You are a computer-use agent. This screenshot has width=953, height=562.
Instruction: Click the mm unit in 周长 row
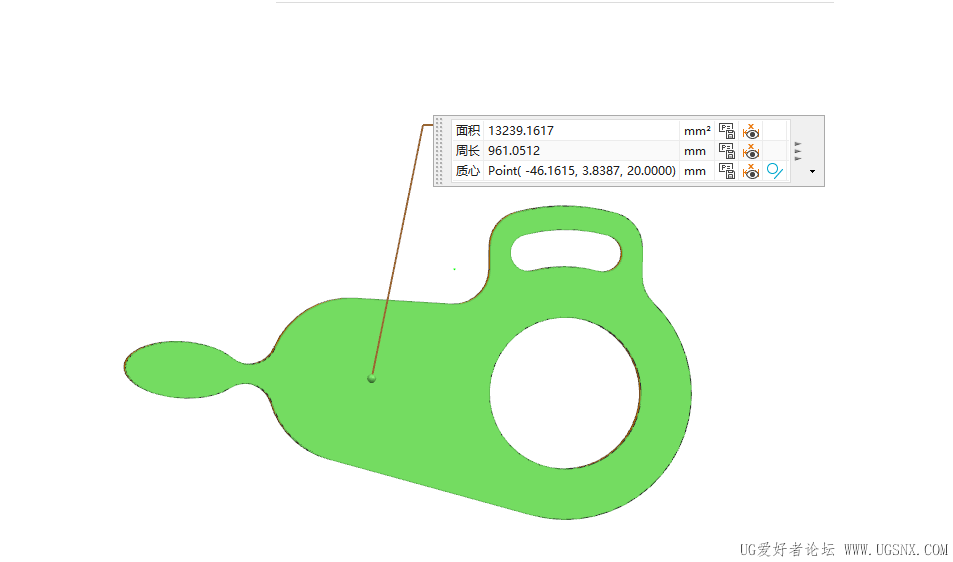pyautogui.click(x=695, y=151)
